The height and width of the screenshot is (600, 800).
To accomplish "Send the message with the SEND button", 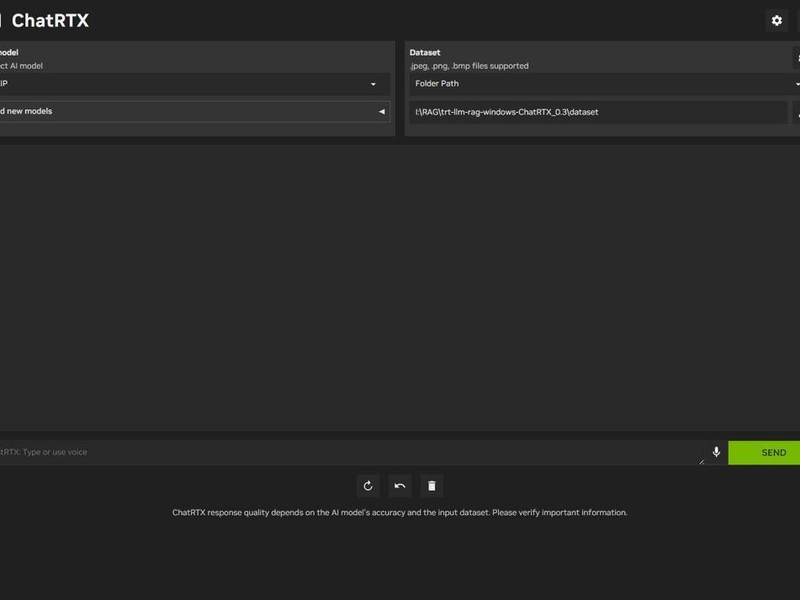I will point(764,453).
